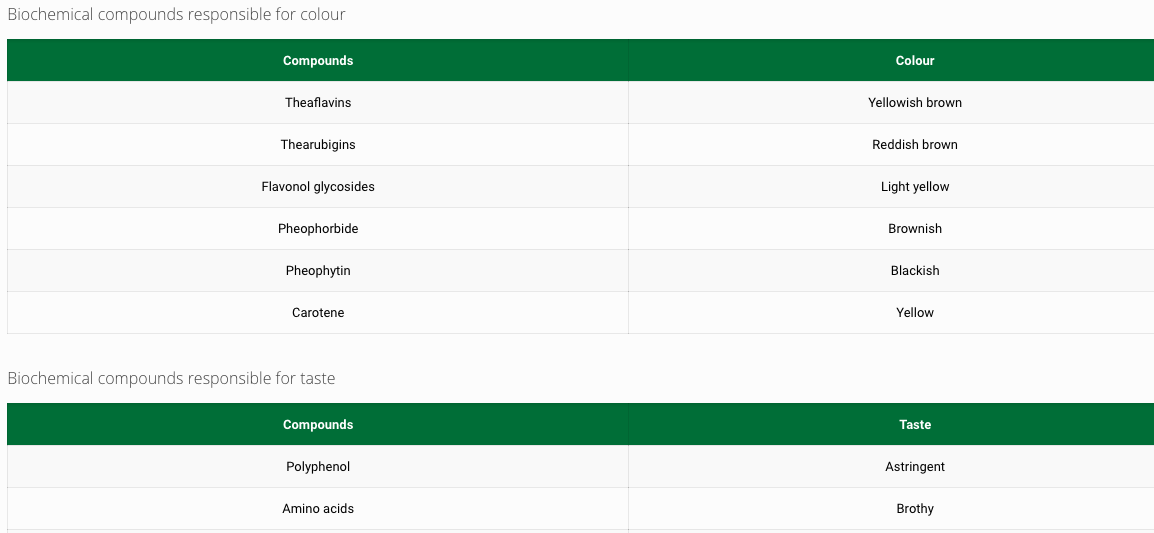Click the Compounds header in taste table
The height and width of the screenshot is (533, 1154).
coord(318,424)
